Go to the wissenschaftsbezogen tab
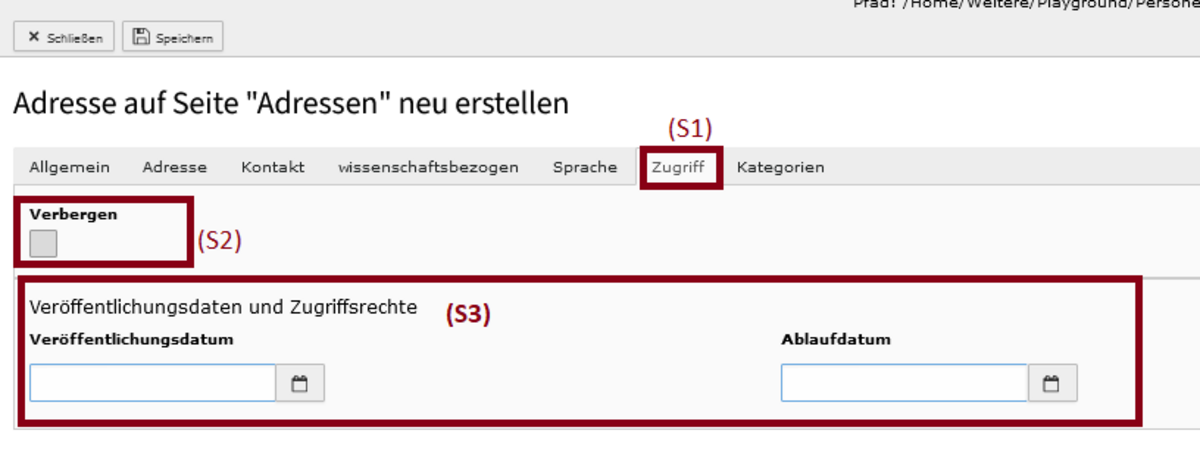This screenshot has width=1200, height=449. 429,167
